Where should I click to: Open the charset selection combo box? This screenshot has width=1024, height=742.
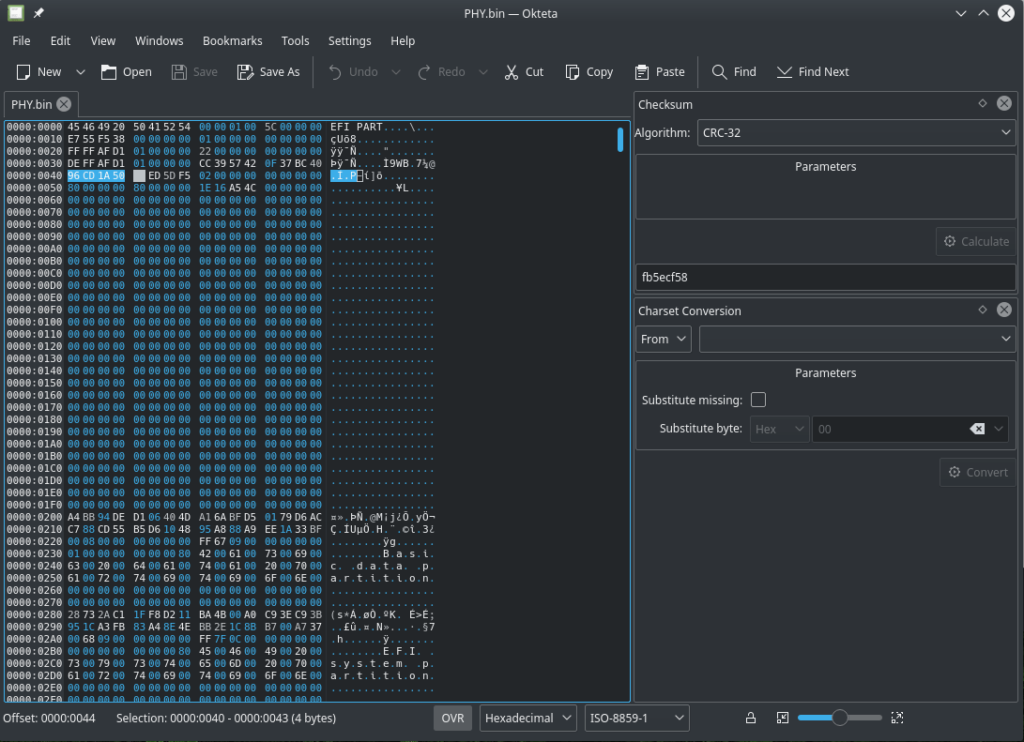857,339
